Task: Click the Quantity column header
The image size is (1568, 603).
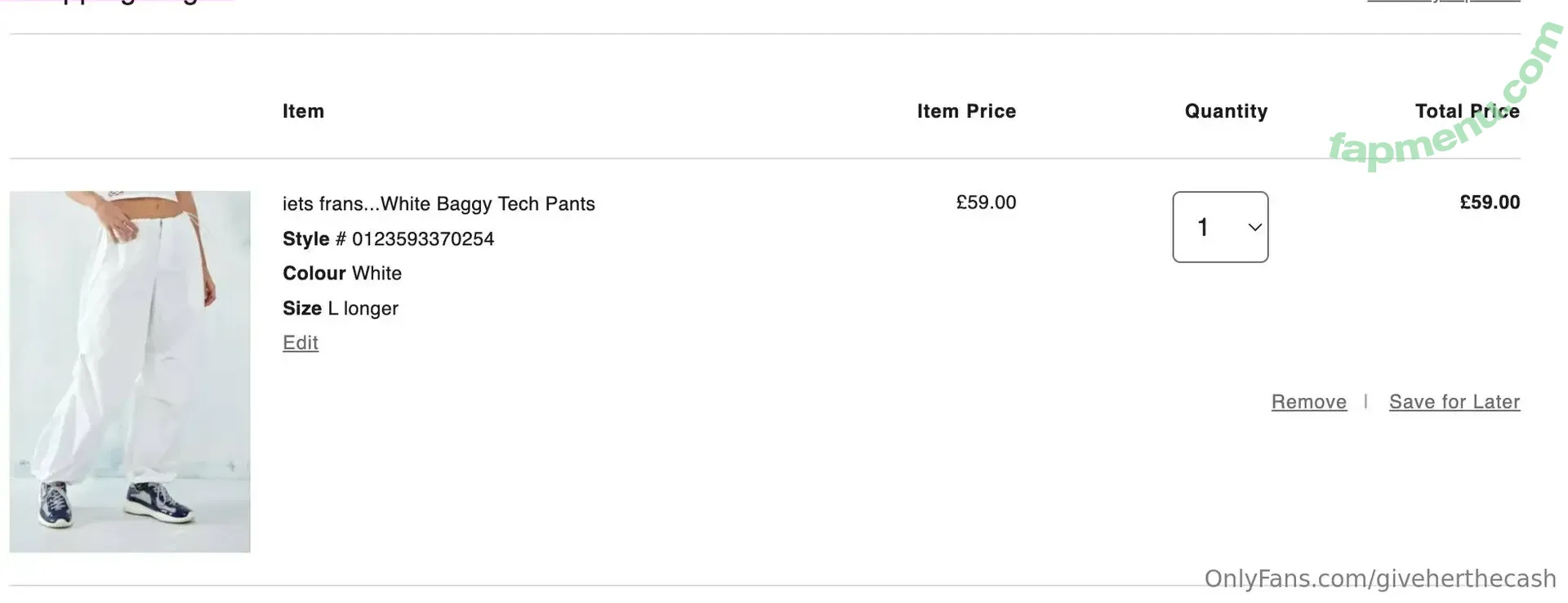Action: coord(1226,111)
